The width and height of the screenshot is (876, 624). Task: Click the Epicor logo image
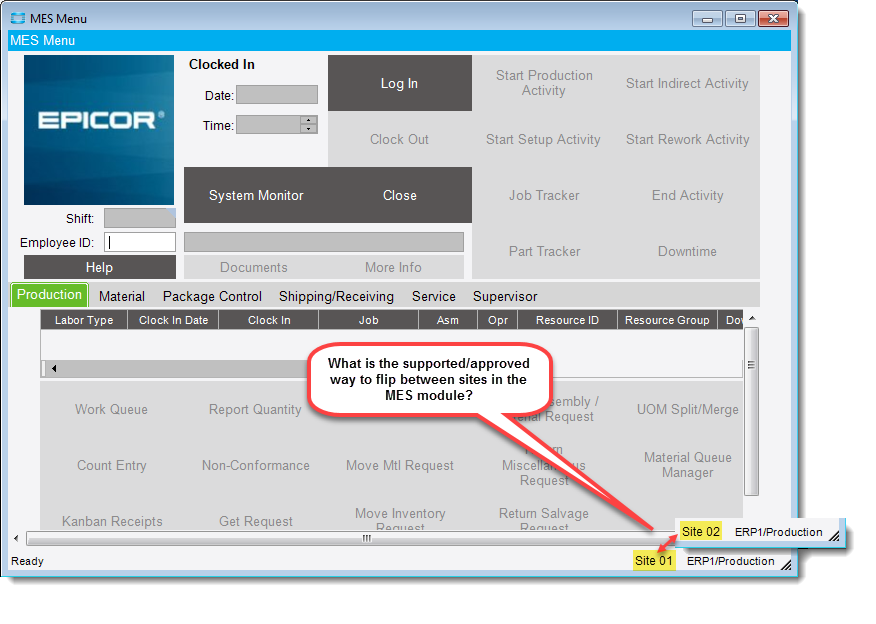click(99, 130)
